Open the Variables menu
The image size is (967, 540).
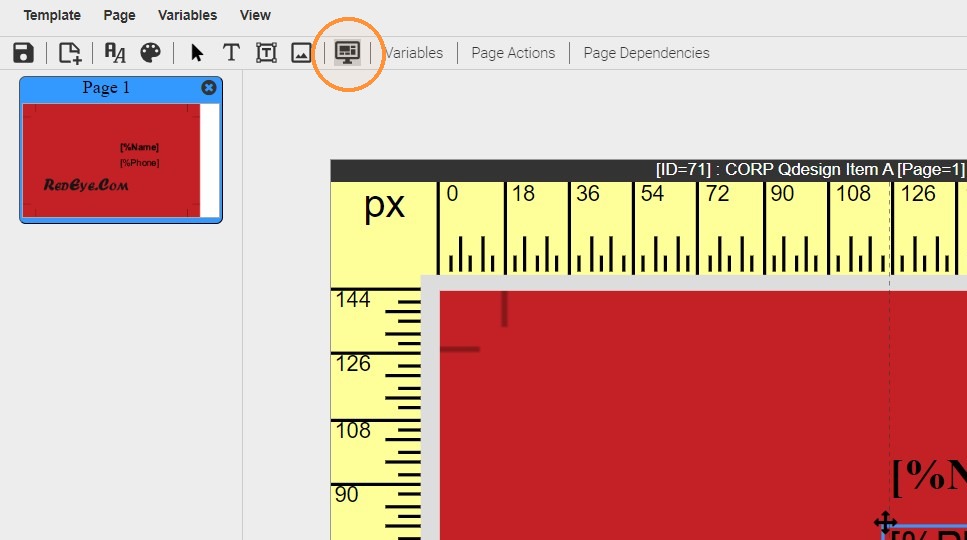(x=187, y=15)
